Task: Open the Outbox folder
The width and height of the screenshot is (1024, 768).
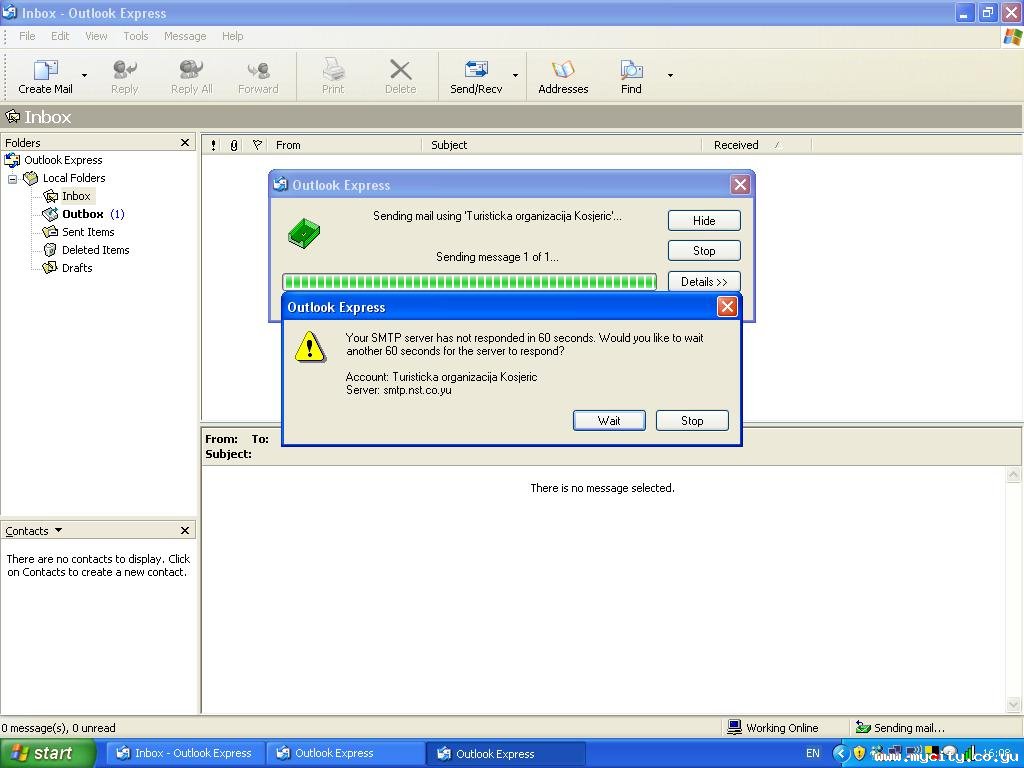Action: [82, 214]
